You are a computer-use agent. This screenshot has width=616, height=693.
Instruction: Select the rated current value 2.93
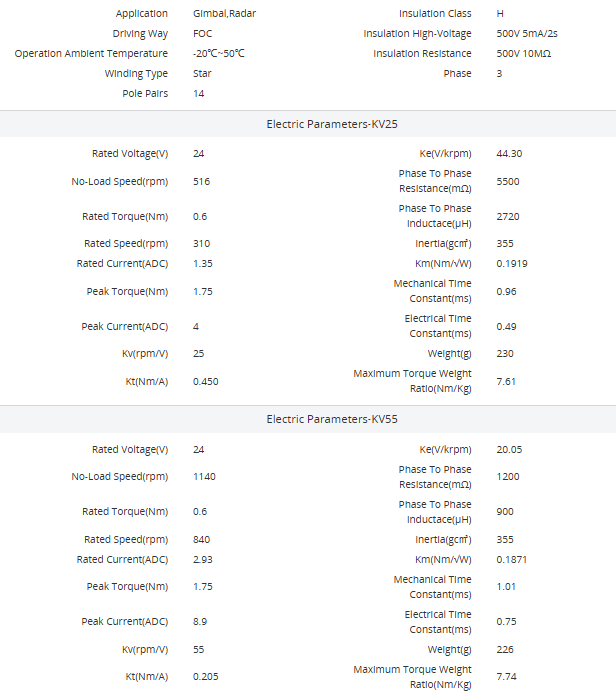(203, 560)
